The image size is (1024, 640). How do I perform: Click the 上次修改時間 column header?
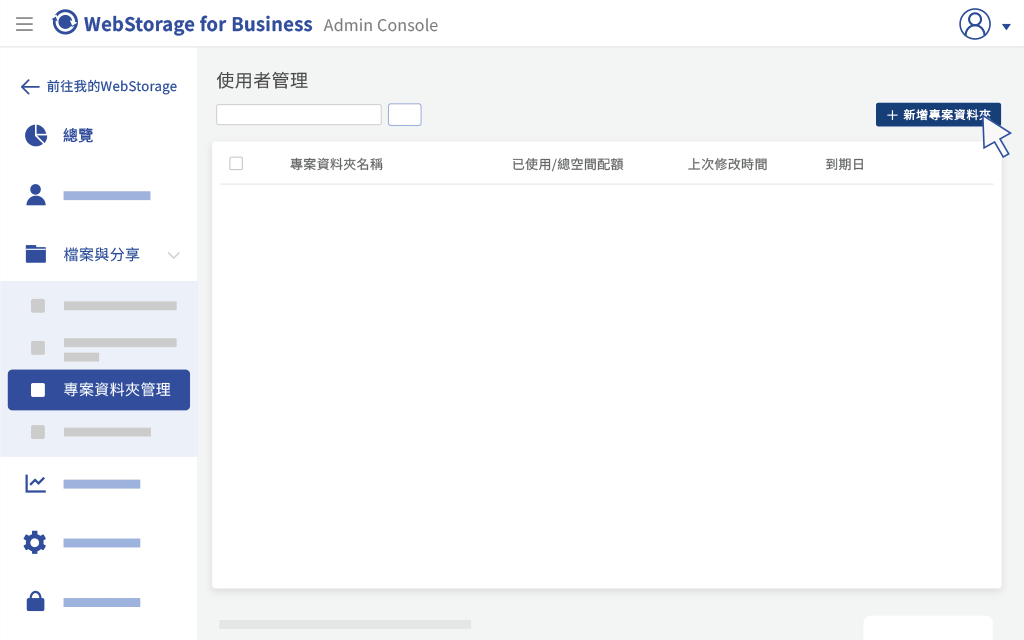pos(728,165)
